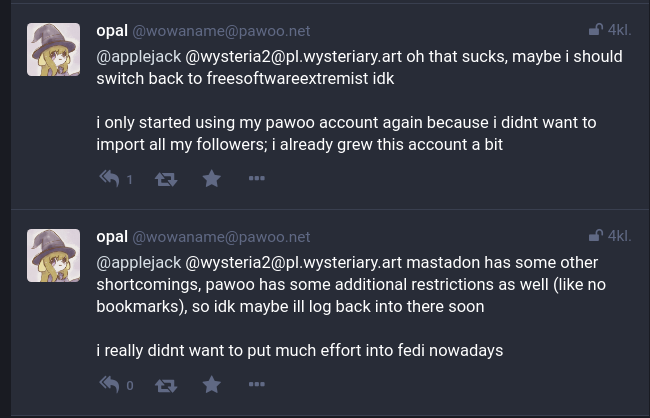Open the @applejack mention in second post
Viewport: 650px width, 418px height.
pyautogui.click(x=139, y=263)
